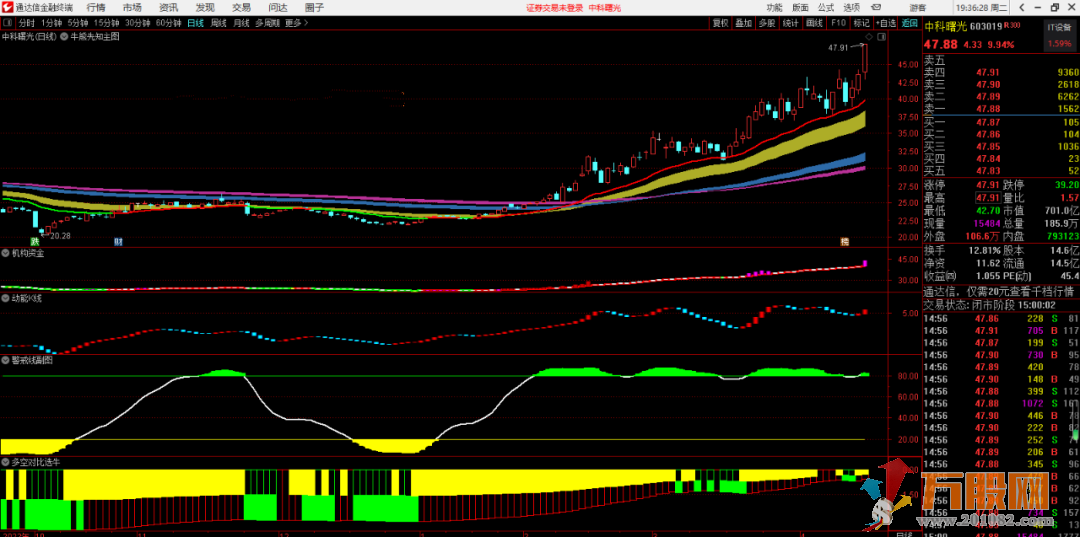Switch to 分时 chart period

pos(25,23)
